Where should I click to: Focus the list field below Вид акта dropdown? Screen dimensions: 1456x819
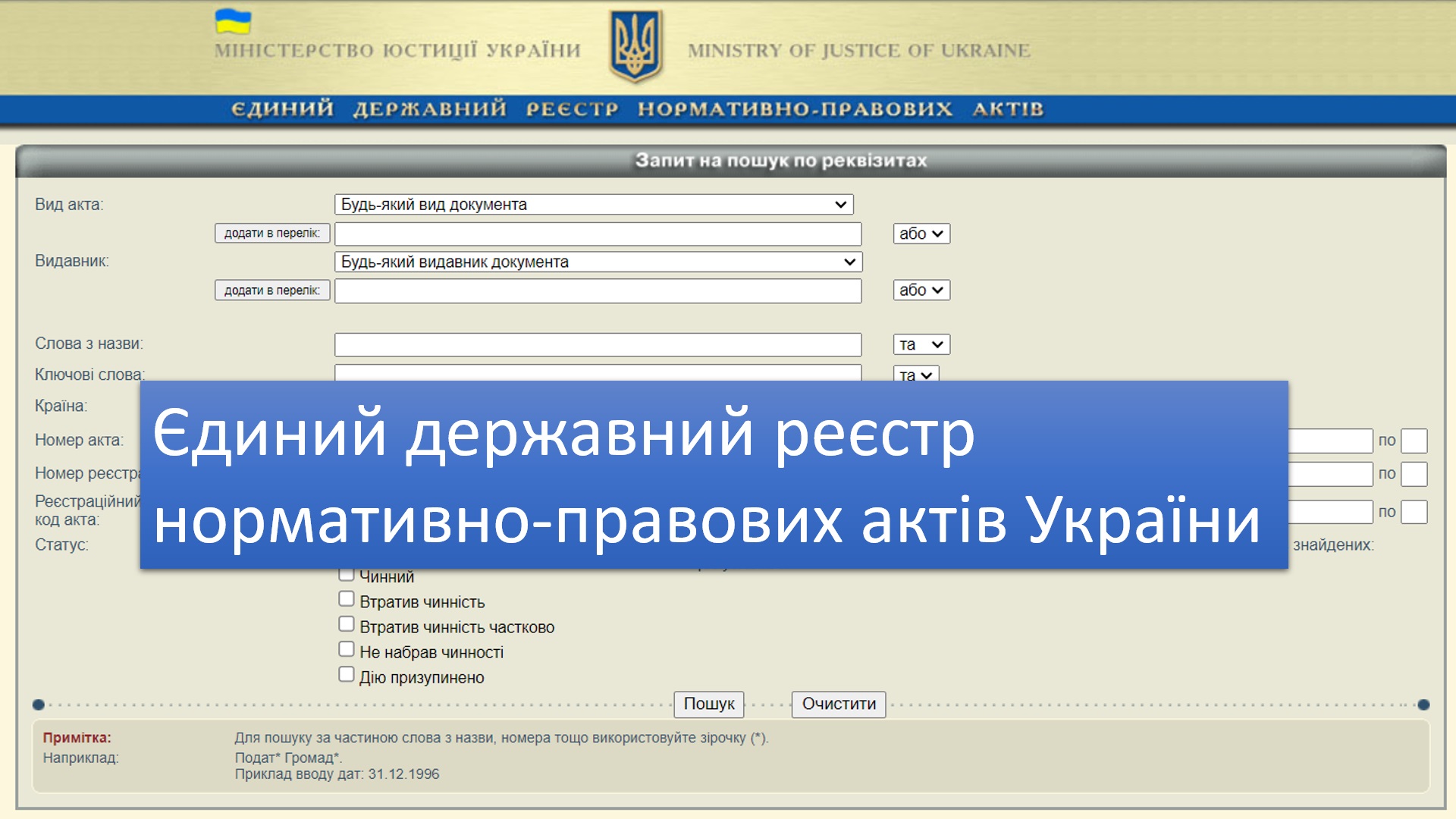pyautogui.click(x=598, y=234)
